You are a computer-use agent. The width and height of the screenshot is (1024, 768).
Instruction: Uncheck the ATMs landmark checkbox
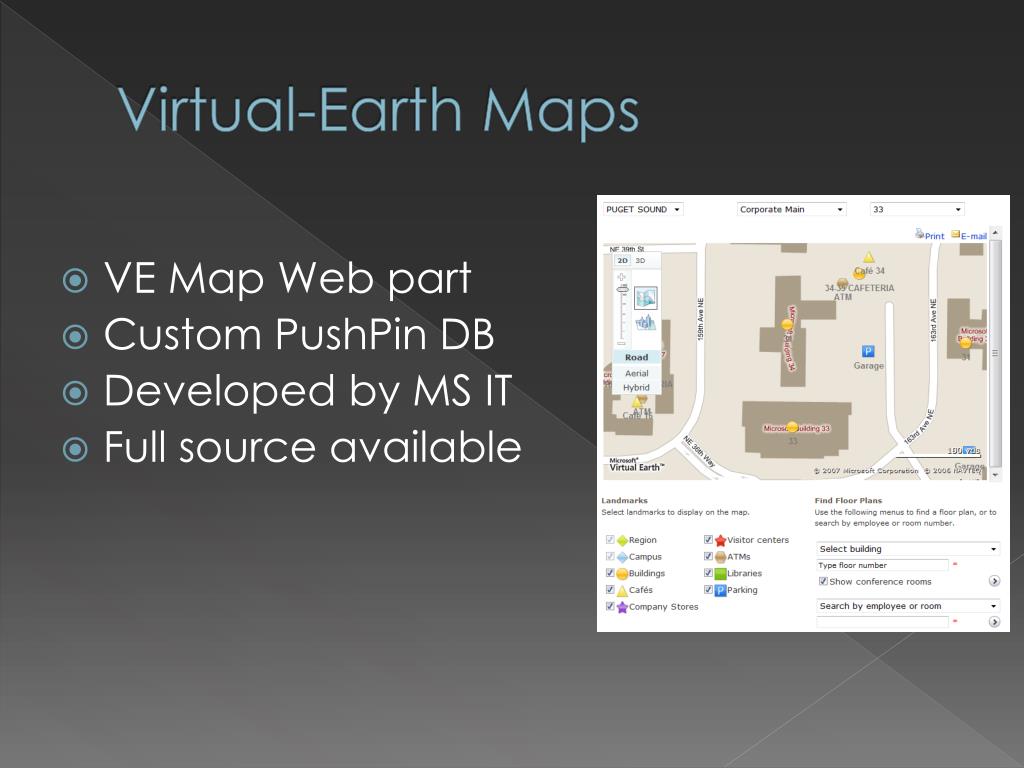tap(708, 556)
